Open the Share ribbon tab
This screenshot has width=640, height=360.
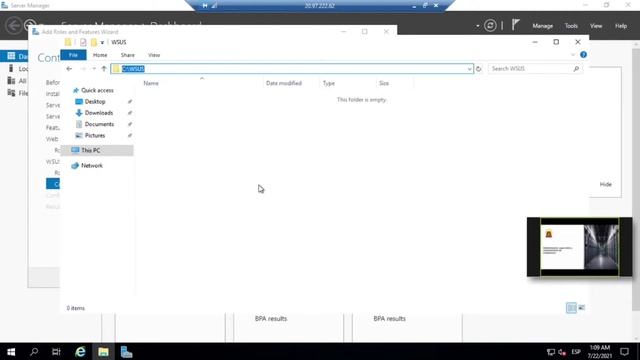(x=127, y=55)
